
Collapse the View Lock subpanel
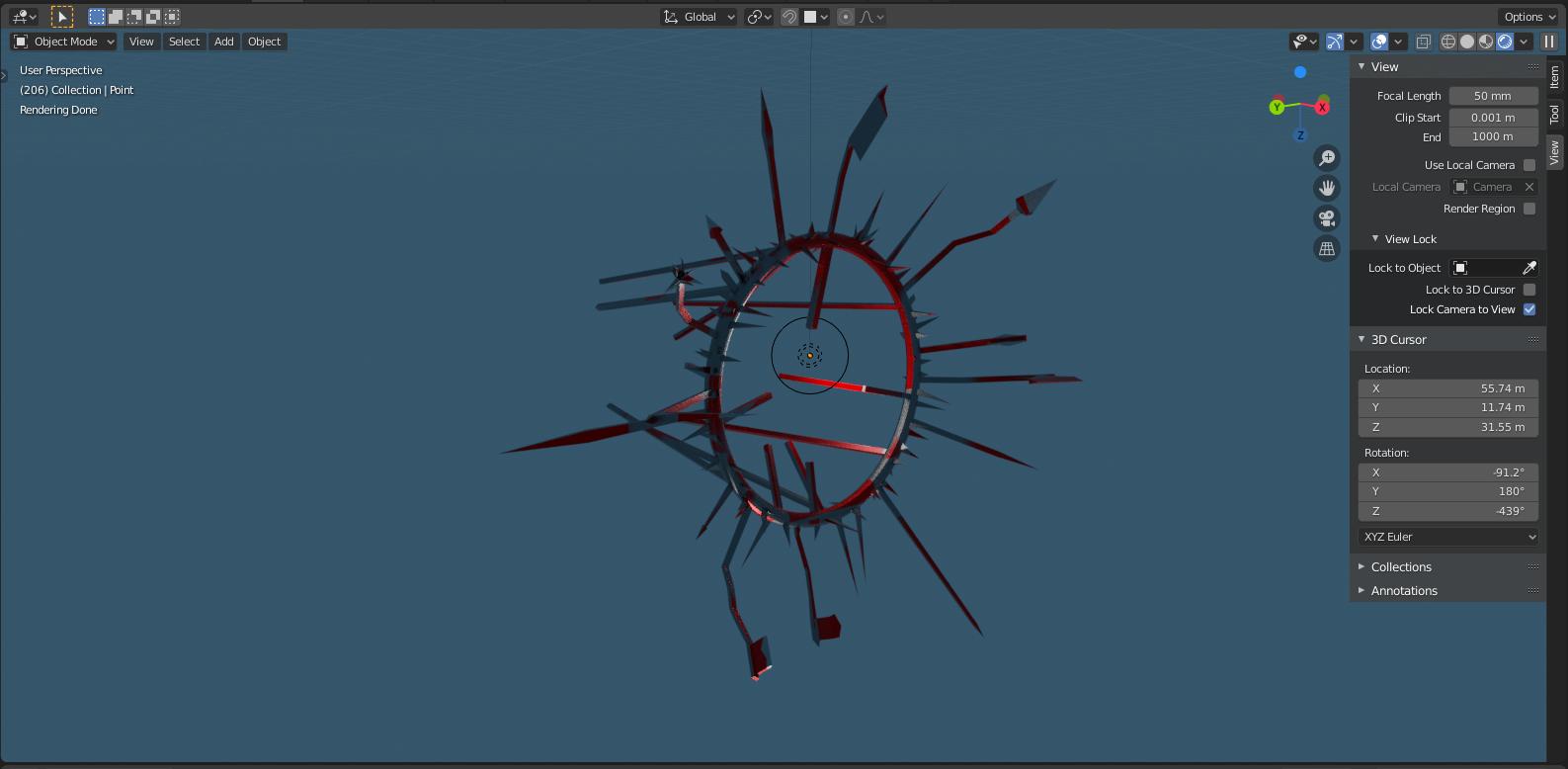point(1375,238)
